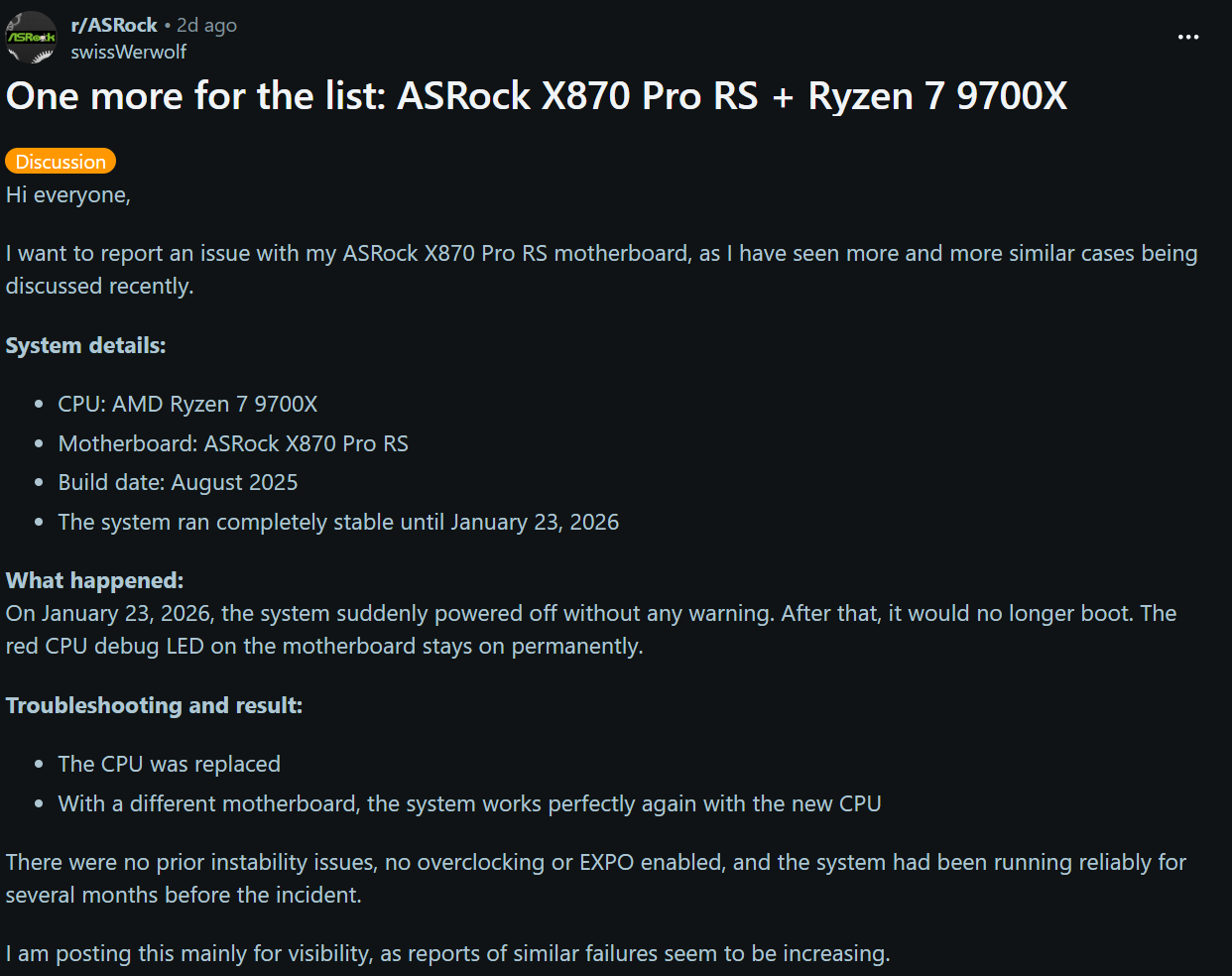Click the bullet about a different motherboard
1232x976 pixels.
469,803
